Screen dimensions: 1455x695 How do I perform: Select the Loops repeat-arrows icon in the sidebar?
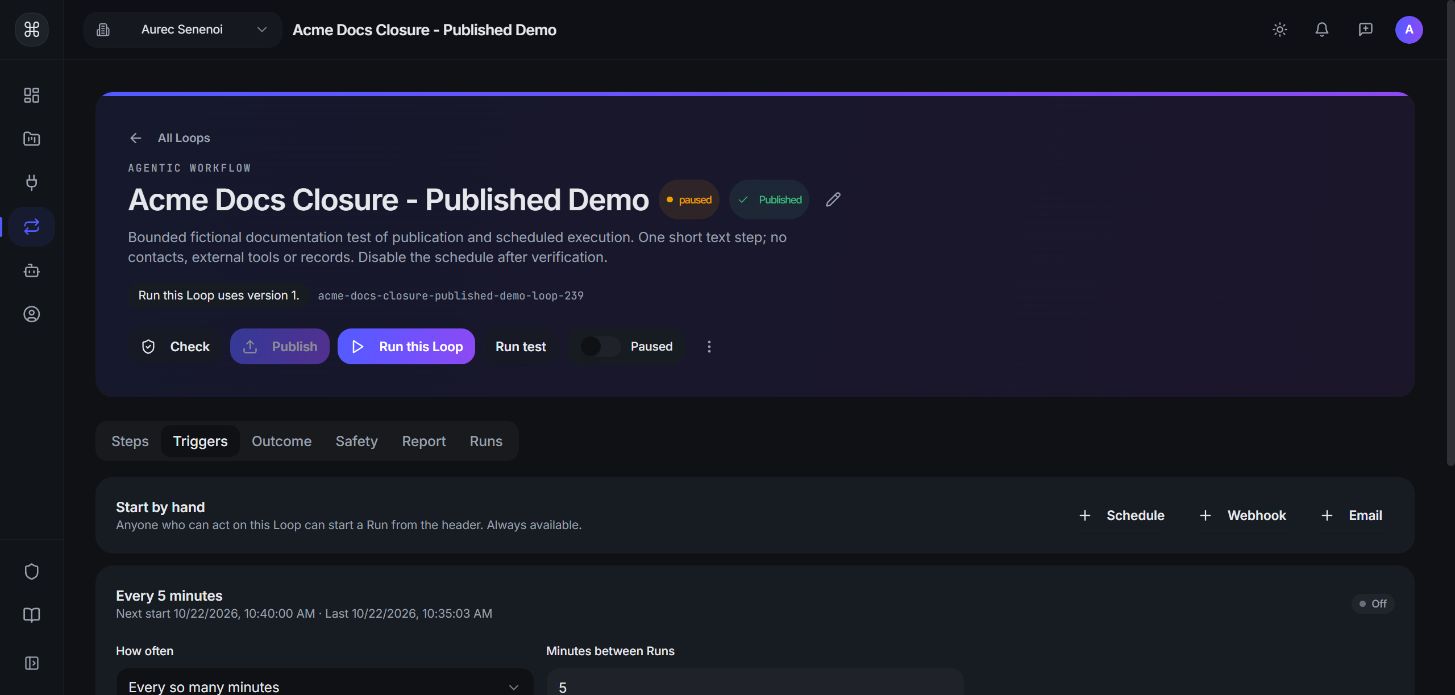click(32, 226)
